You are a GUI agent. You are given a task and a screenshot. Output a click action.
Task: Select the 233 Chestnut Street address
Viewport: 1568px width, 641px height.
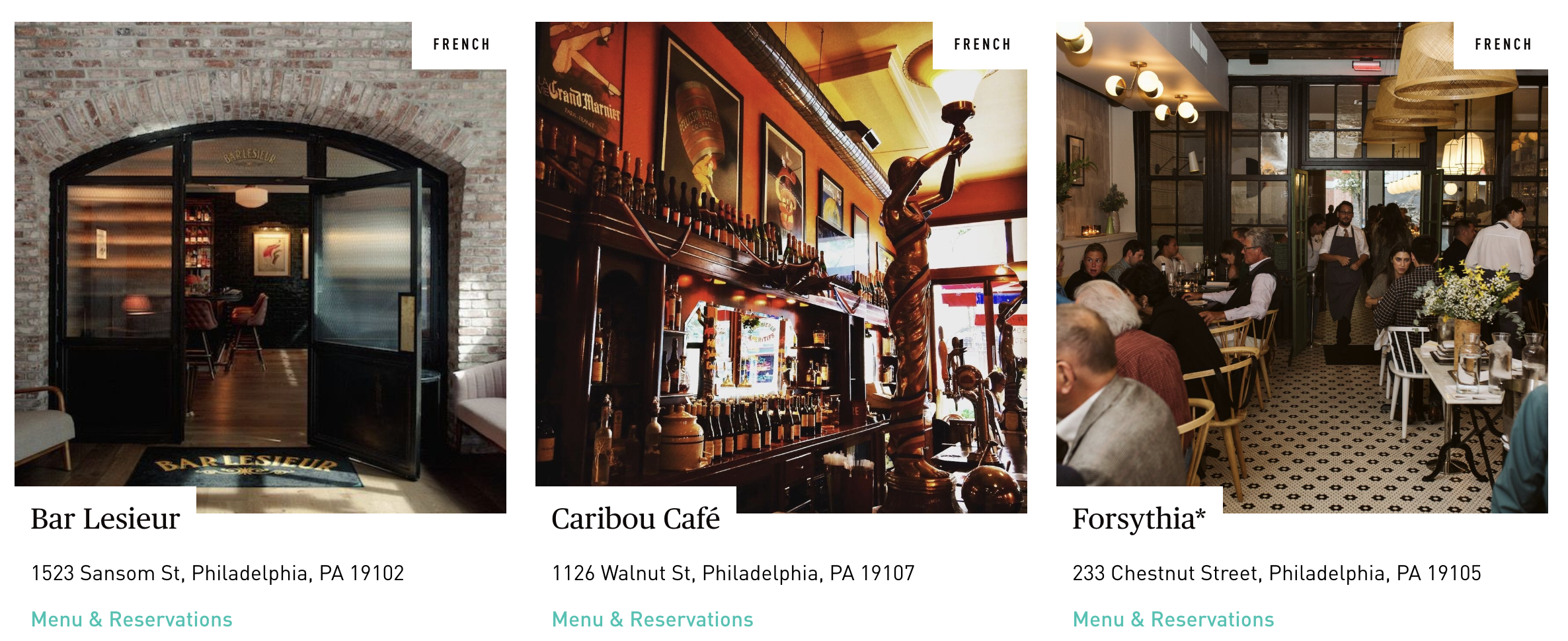click(1276, 573)
